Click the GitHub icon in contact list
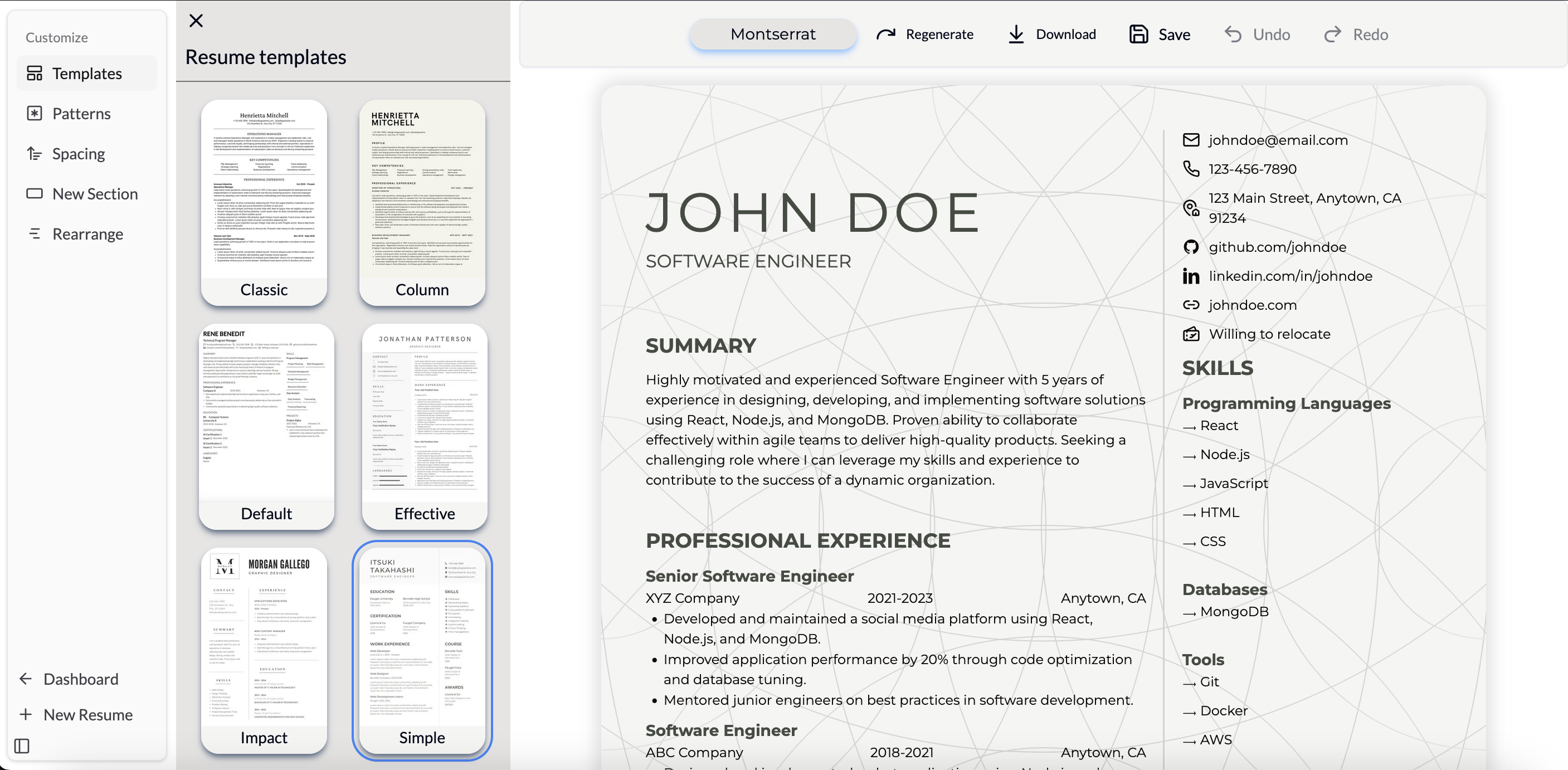This screenshot has width=1568, height=770. [1191, 246]
